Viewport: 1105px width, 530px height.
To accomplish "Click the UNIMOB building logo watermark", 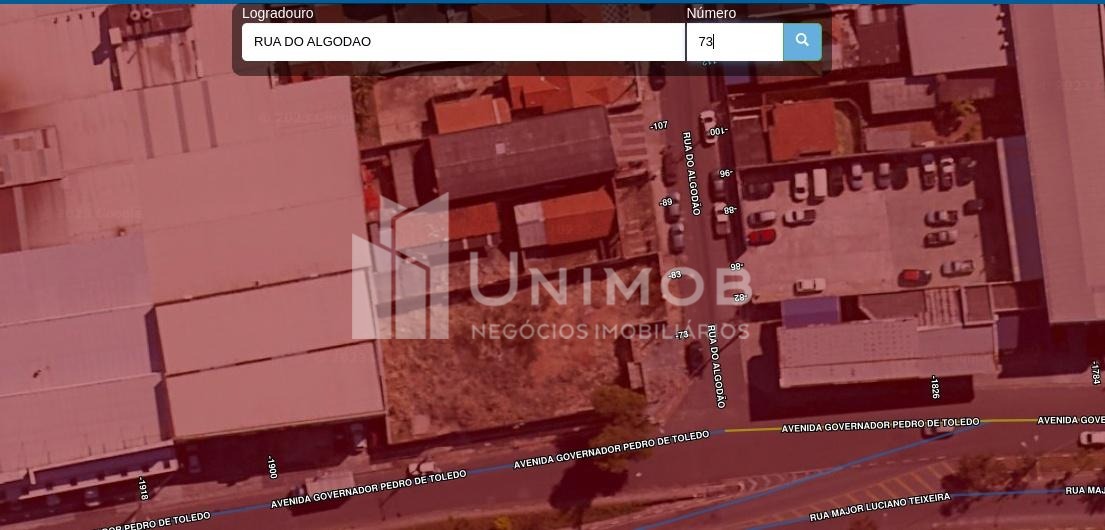I will tap(400, 268).
